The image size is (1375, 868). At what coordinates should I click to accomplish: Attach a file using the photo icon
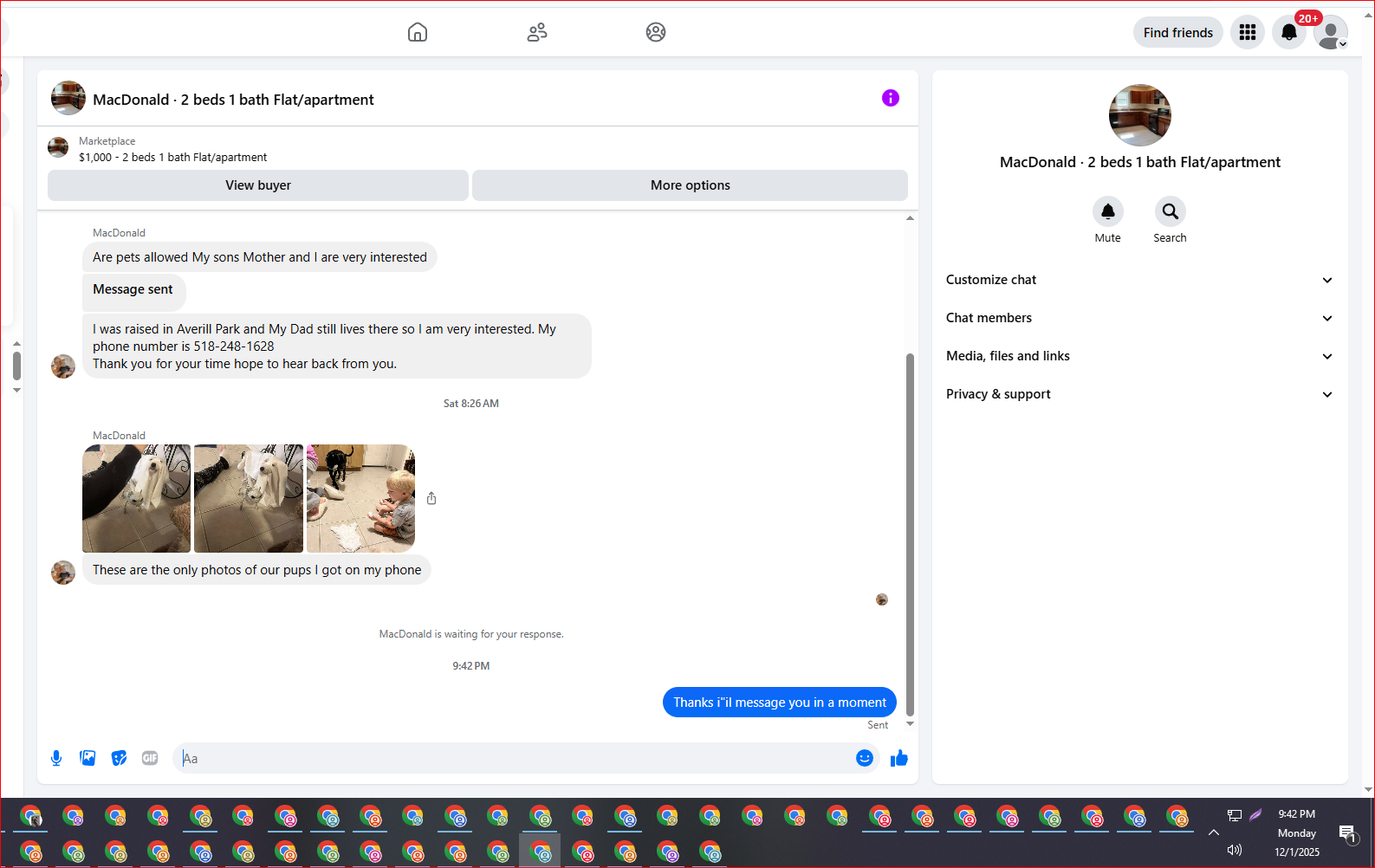tap(88, 759)
